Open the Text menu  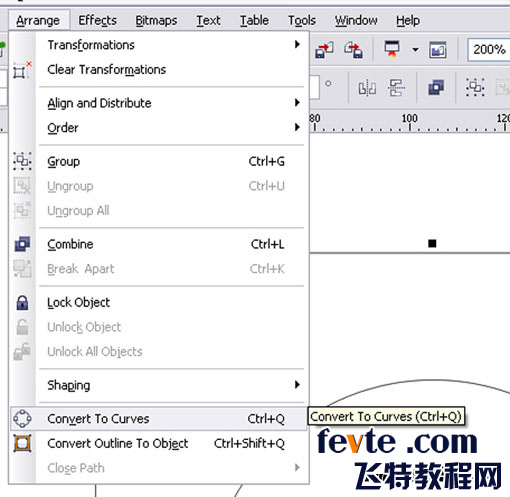pos(208,21)
